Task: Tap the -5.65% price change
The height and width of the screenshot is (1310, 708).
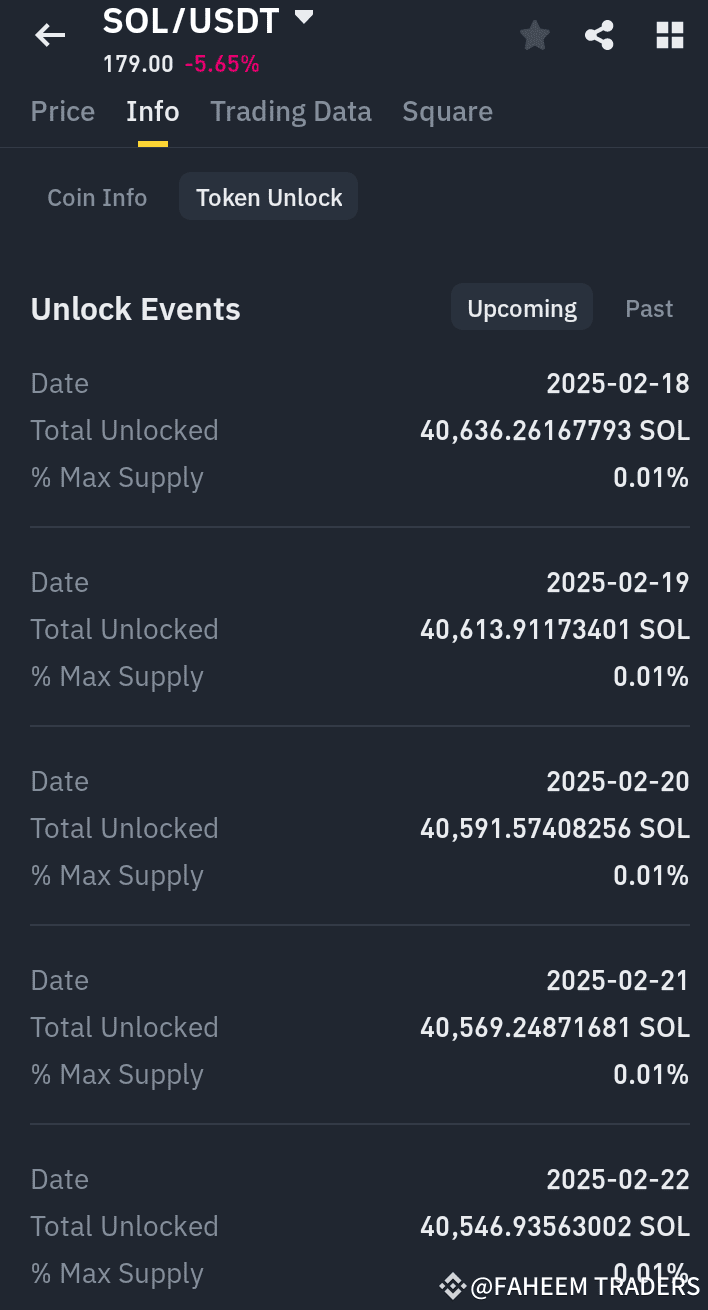Action: pyautogui.click(x=222, y=64)
